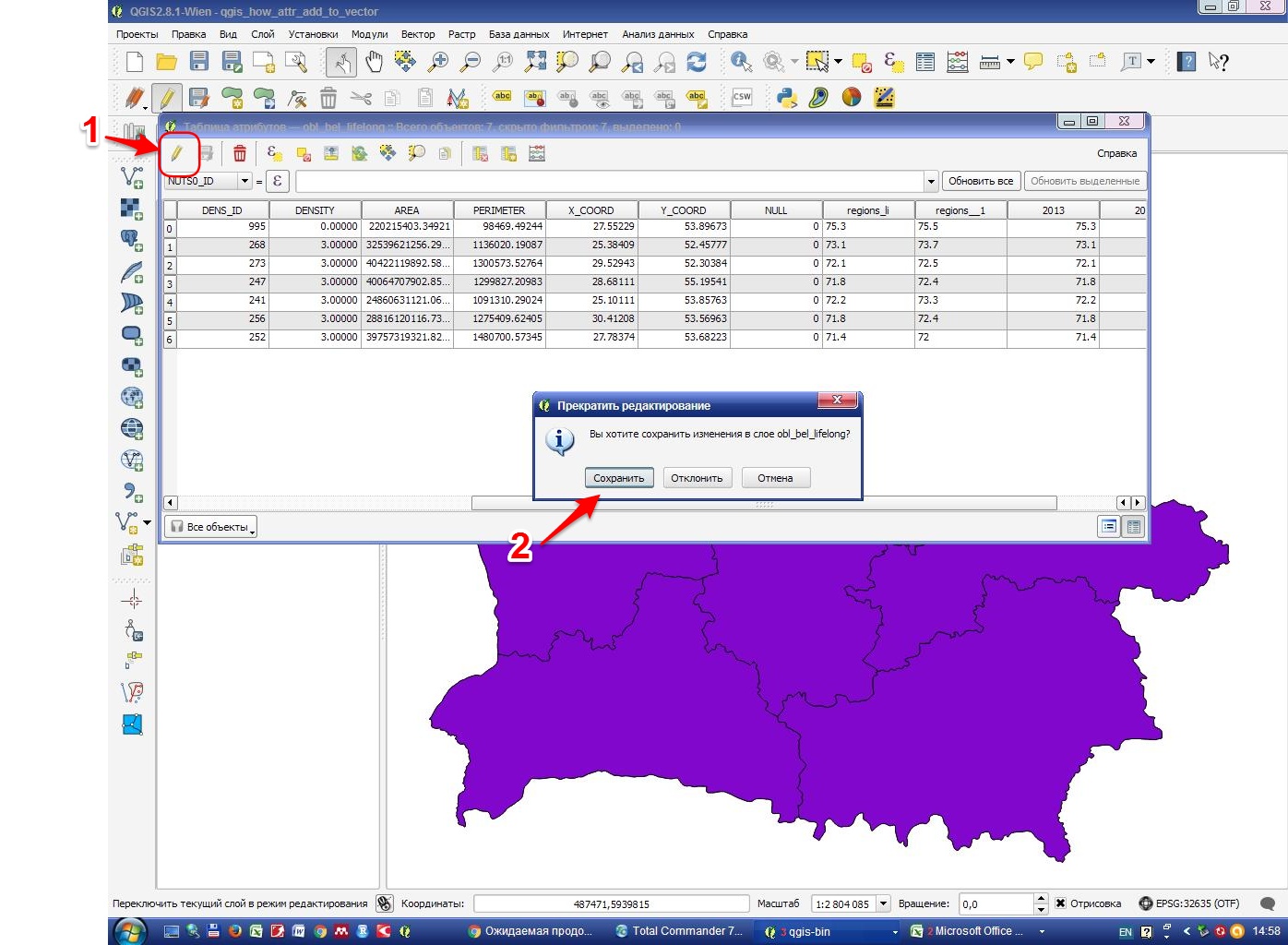
Task: Click EPSG:32635 CRS status button
Action: (1188, 903)
